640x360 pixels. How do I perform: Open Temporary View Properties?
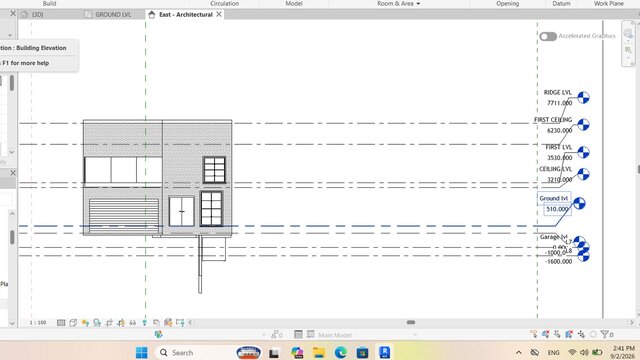pos(156,322)
